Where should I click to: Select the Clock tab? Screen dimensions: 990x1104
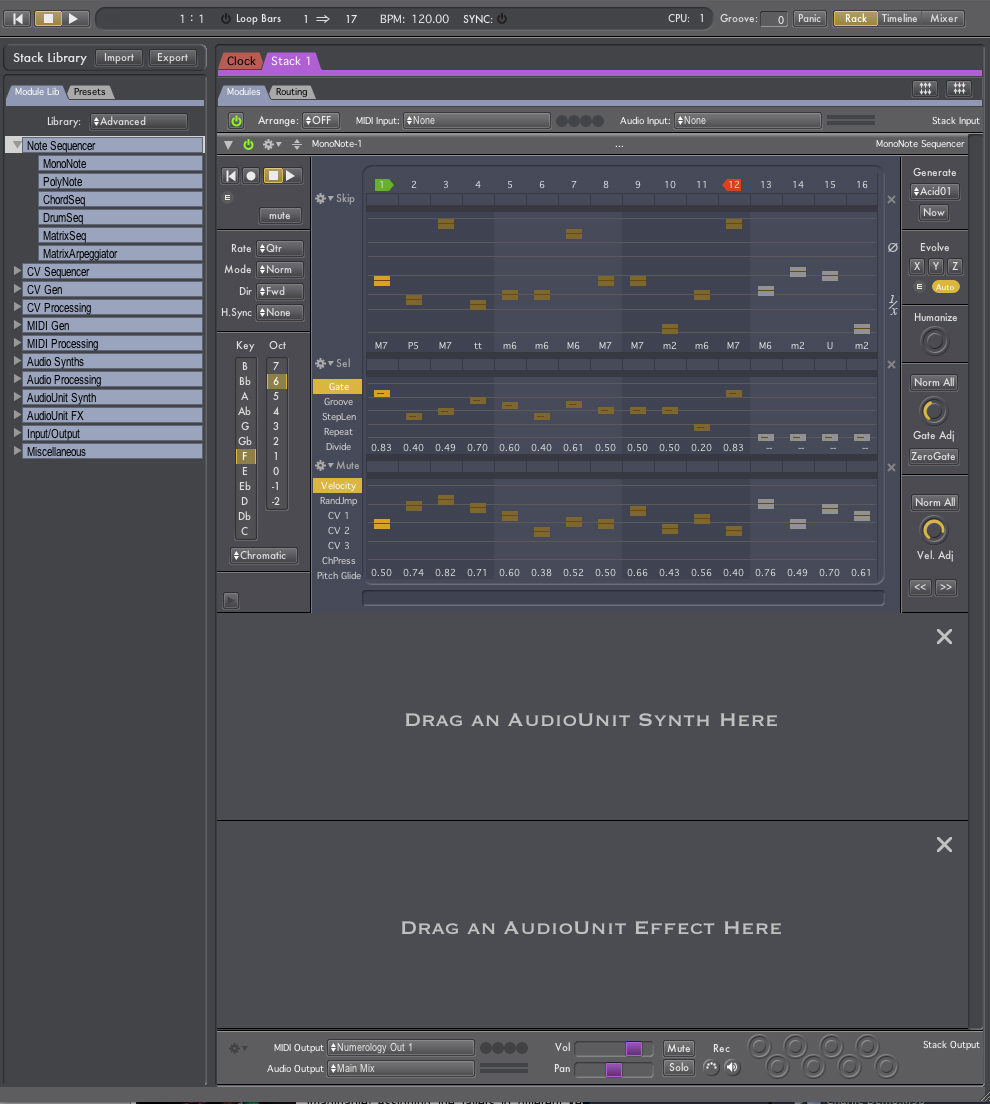(241, 61)
